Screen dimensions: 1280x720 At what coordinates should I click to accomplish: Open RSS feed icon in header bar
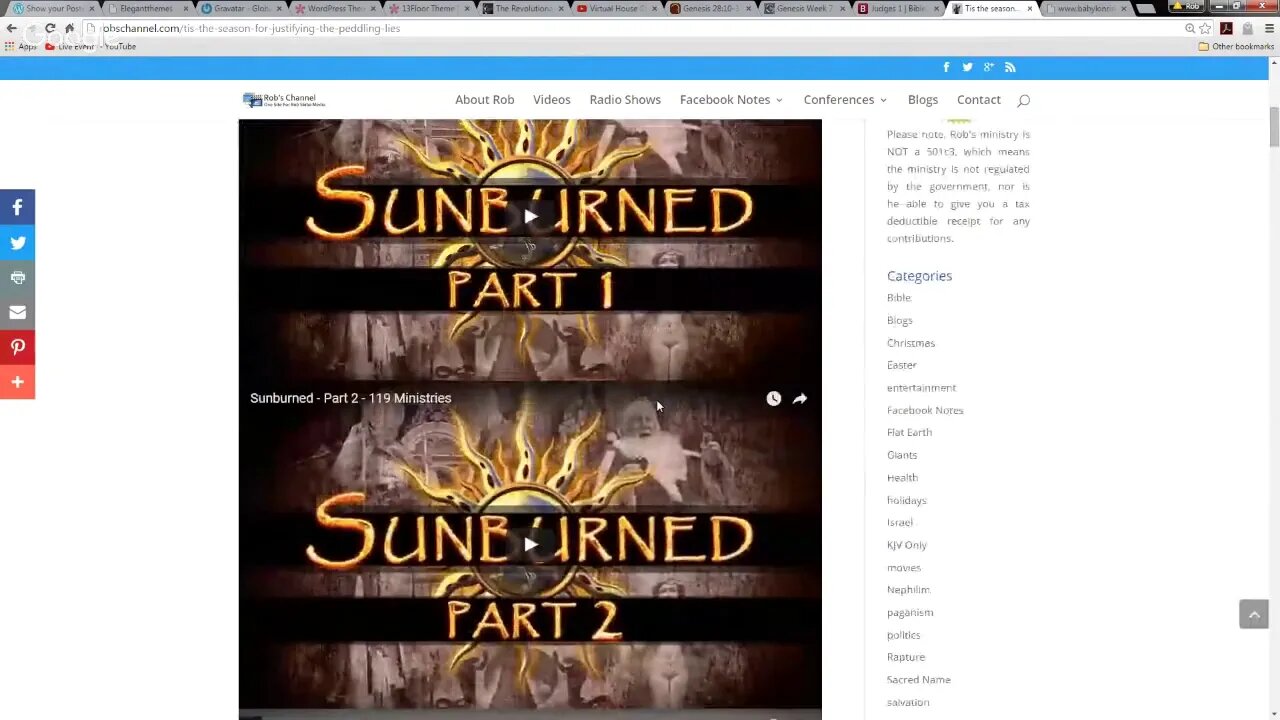click(x=1010, y=67)
